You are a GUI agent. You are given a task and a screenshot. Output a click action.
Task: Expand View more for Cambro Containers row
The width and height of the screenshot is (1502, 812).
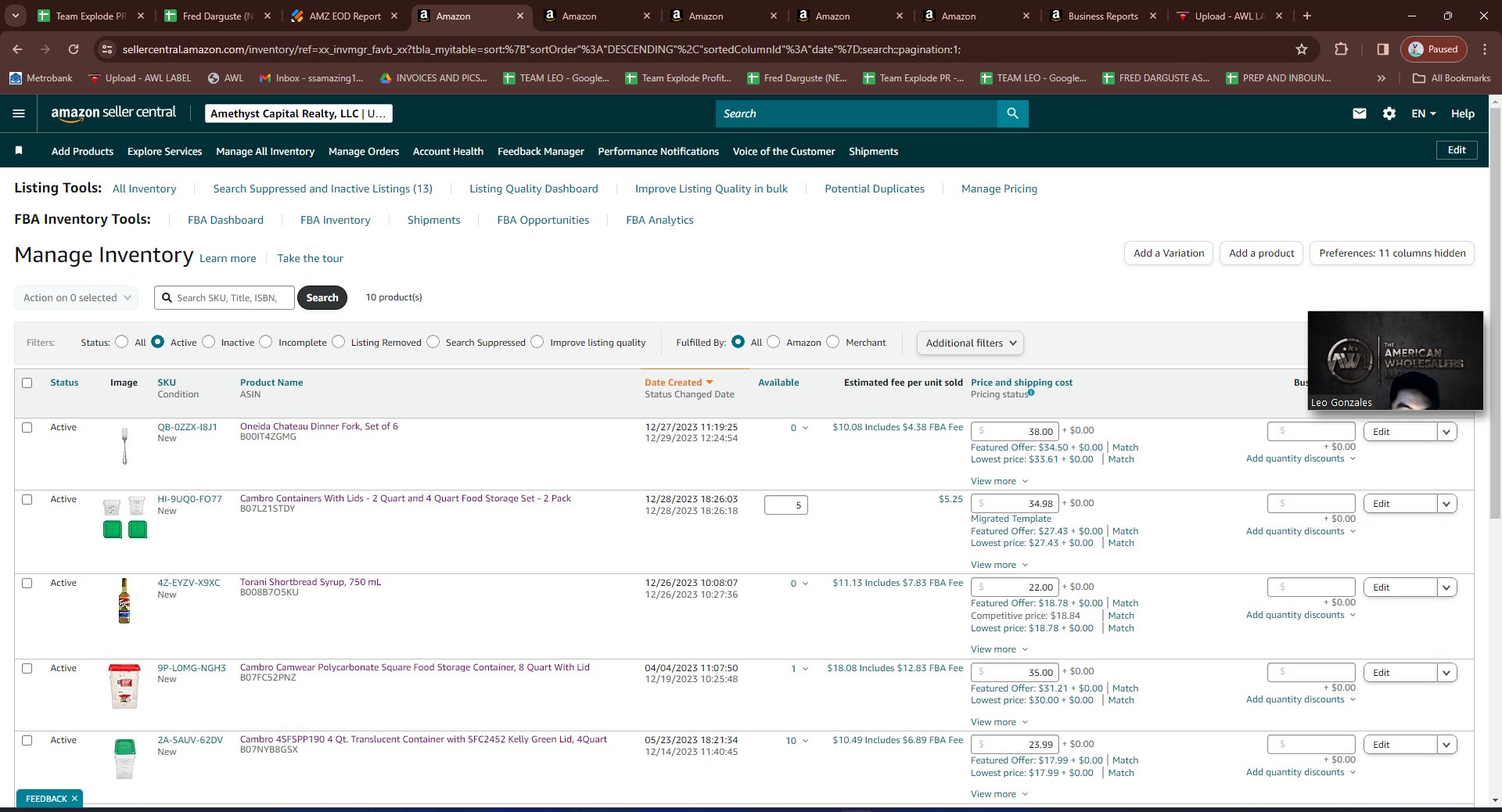point(1000,565)
